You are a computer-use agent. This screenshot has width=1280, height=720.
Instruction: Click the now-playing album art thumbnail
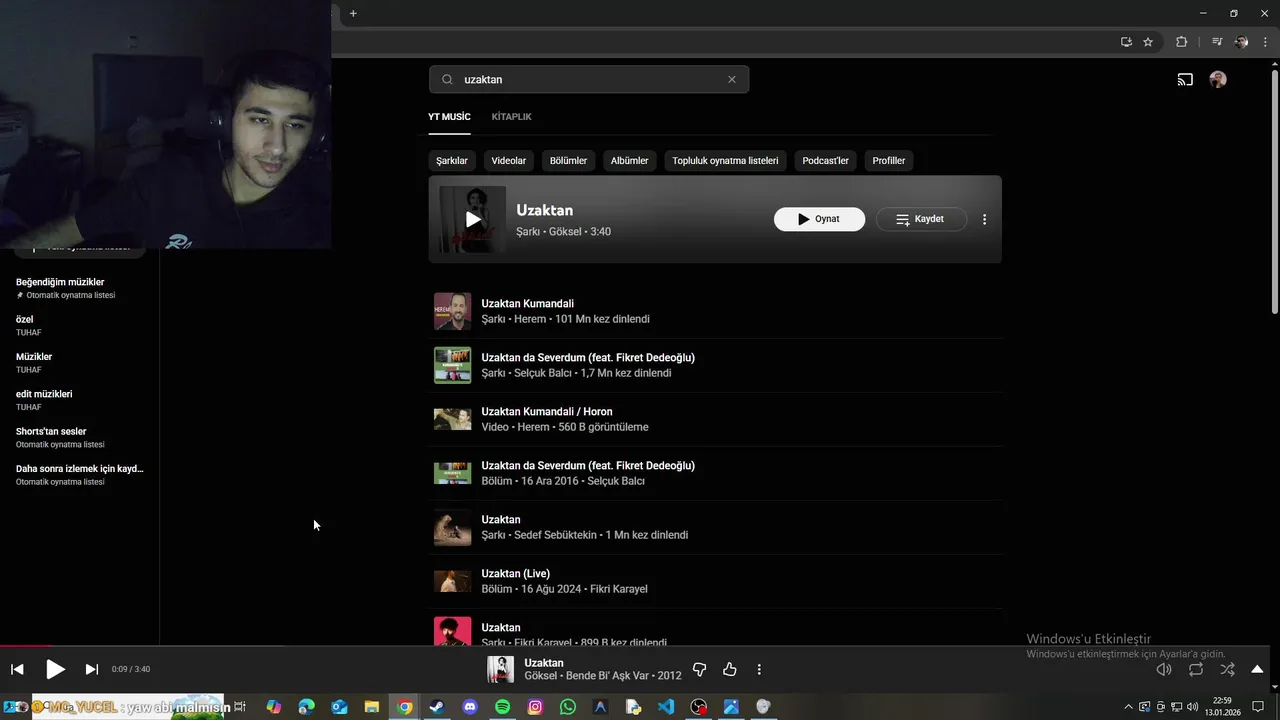coord(500,669)
